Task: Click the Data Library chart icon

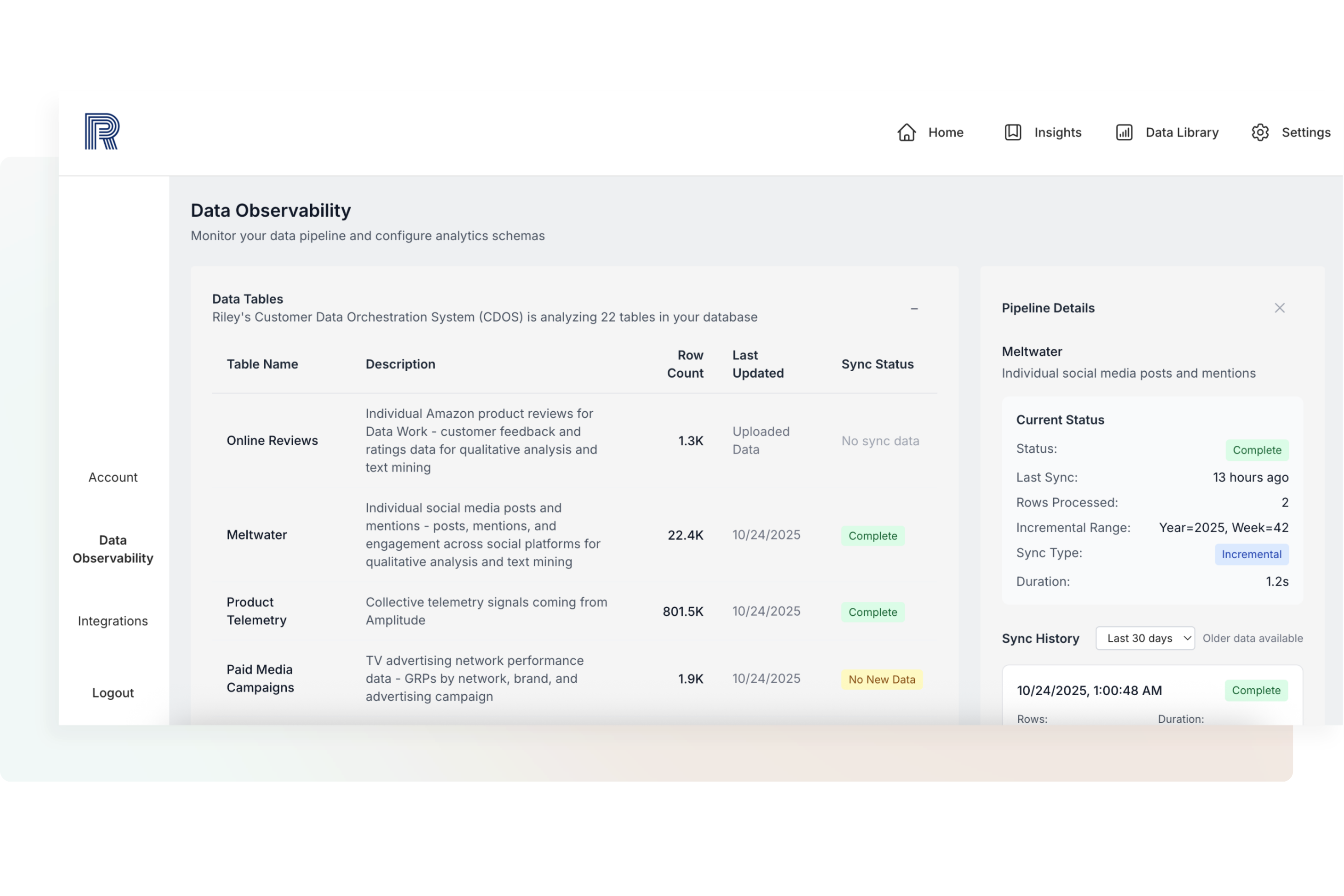Action: pyautogui.click(x=1124, y=133)
